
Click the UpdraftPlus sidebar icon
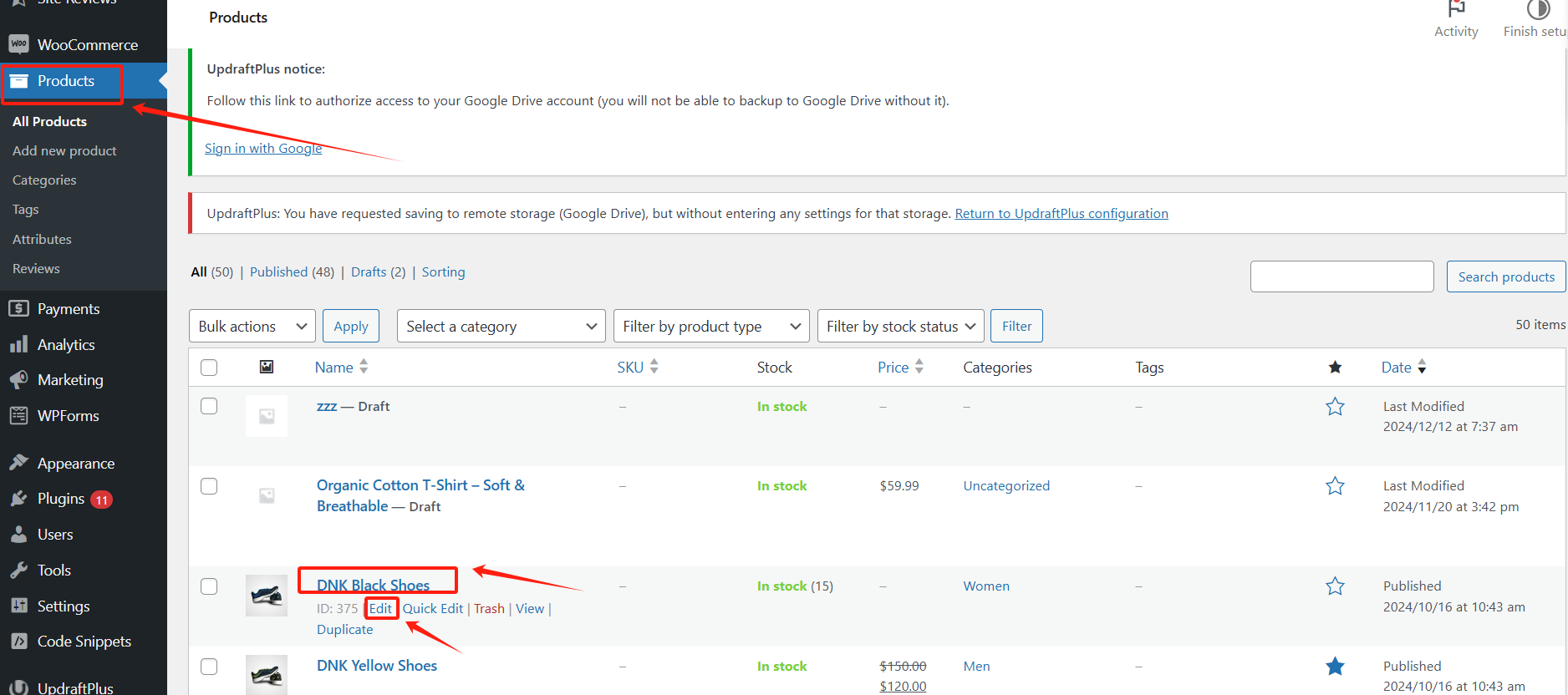pyautogui.click(x=18, y=687)
